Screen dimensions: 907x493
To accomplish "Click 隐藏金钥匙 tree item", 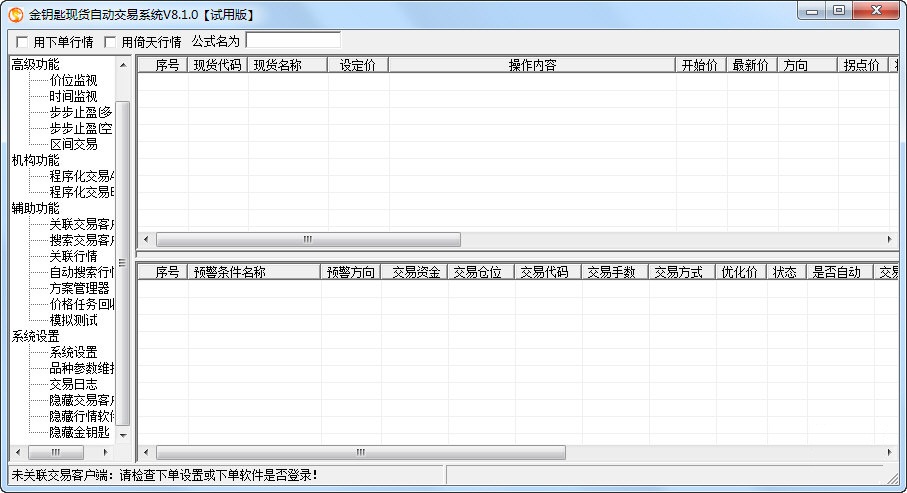I will click(79, 432).
